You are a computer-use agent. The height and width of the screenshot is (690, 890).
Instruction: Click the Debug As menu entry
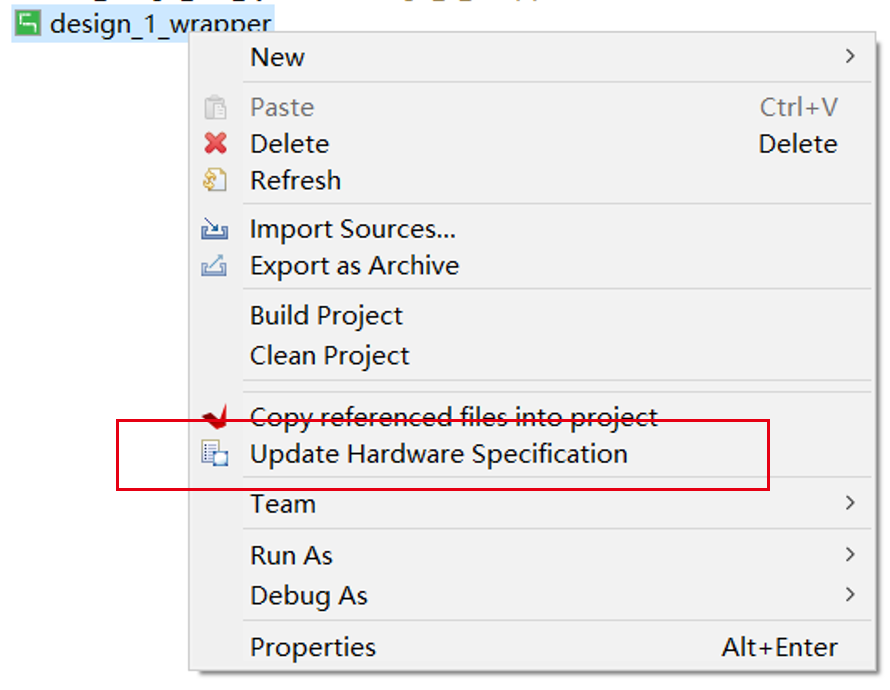click(x=308, y=596)
